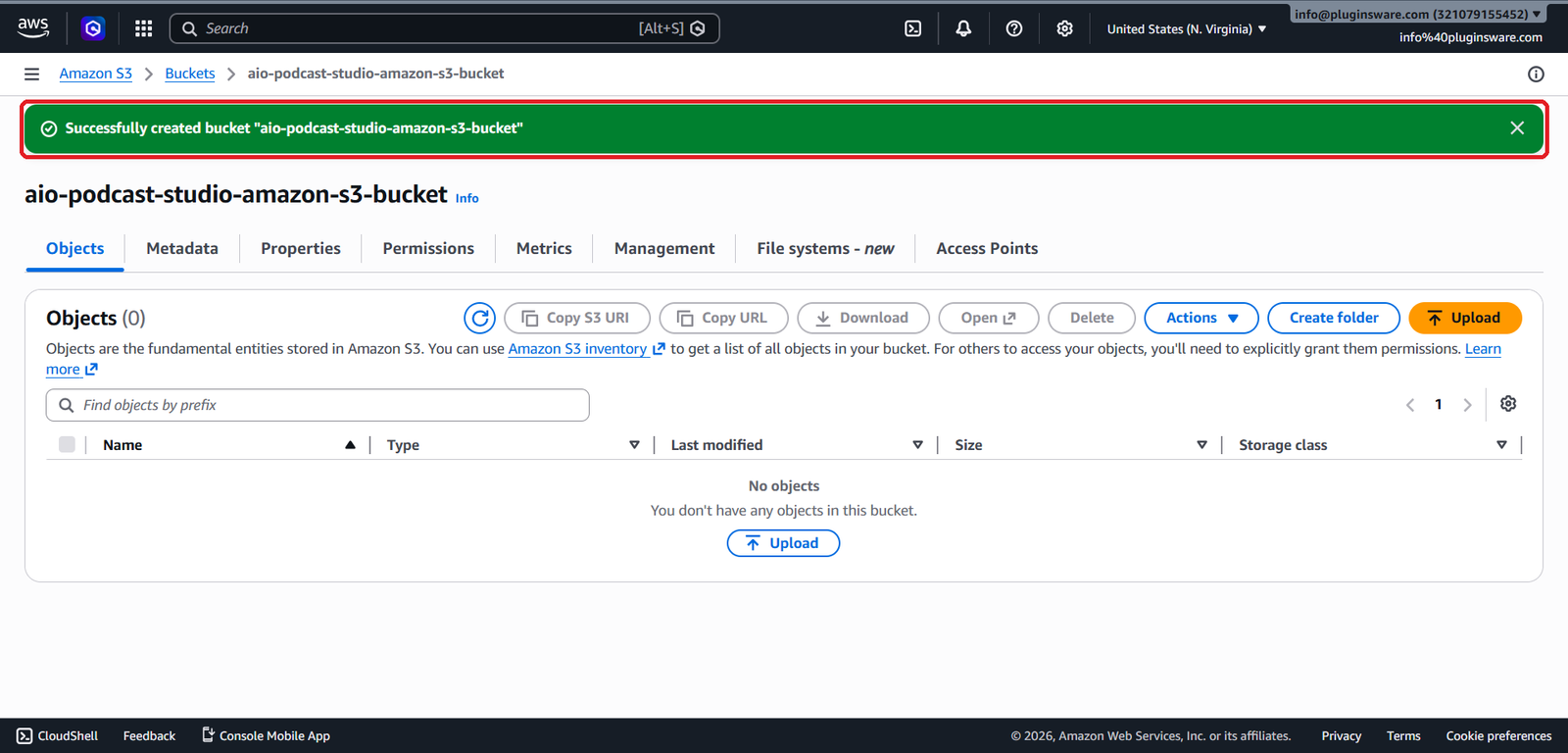Click the Copy S3 URI button
The width and height of the screenshot is (1568, 753).
pyautogui.click(x=577, y=318)
